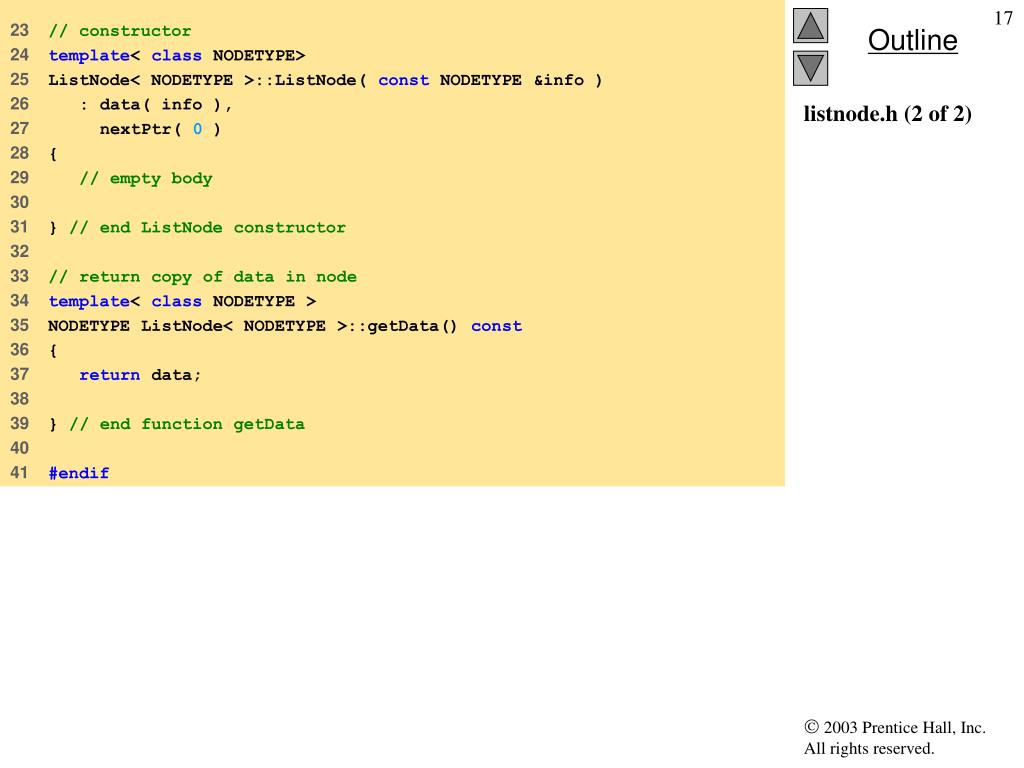The height and width of the screenshot is (768, 1024).
Task: Click '// end function getData' comment
Action: coord(187,424)
